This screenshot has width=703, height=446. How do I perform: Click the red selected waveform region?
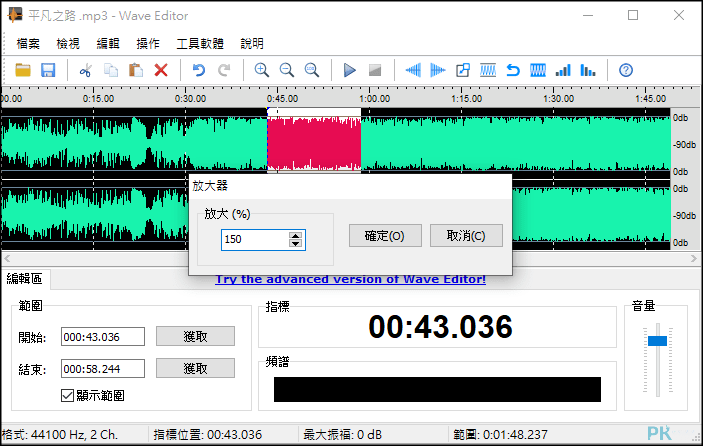[x=314, y=143]
